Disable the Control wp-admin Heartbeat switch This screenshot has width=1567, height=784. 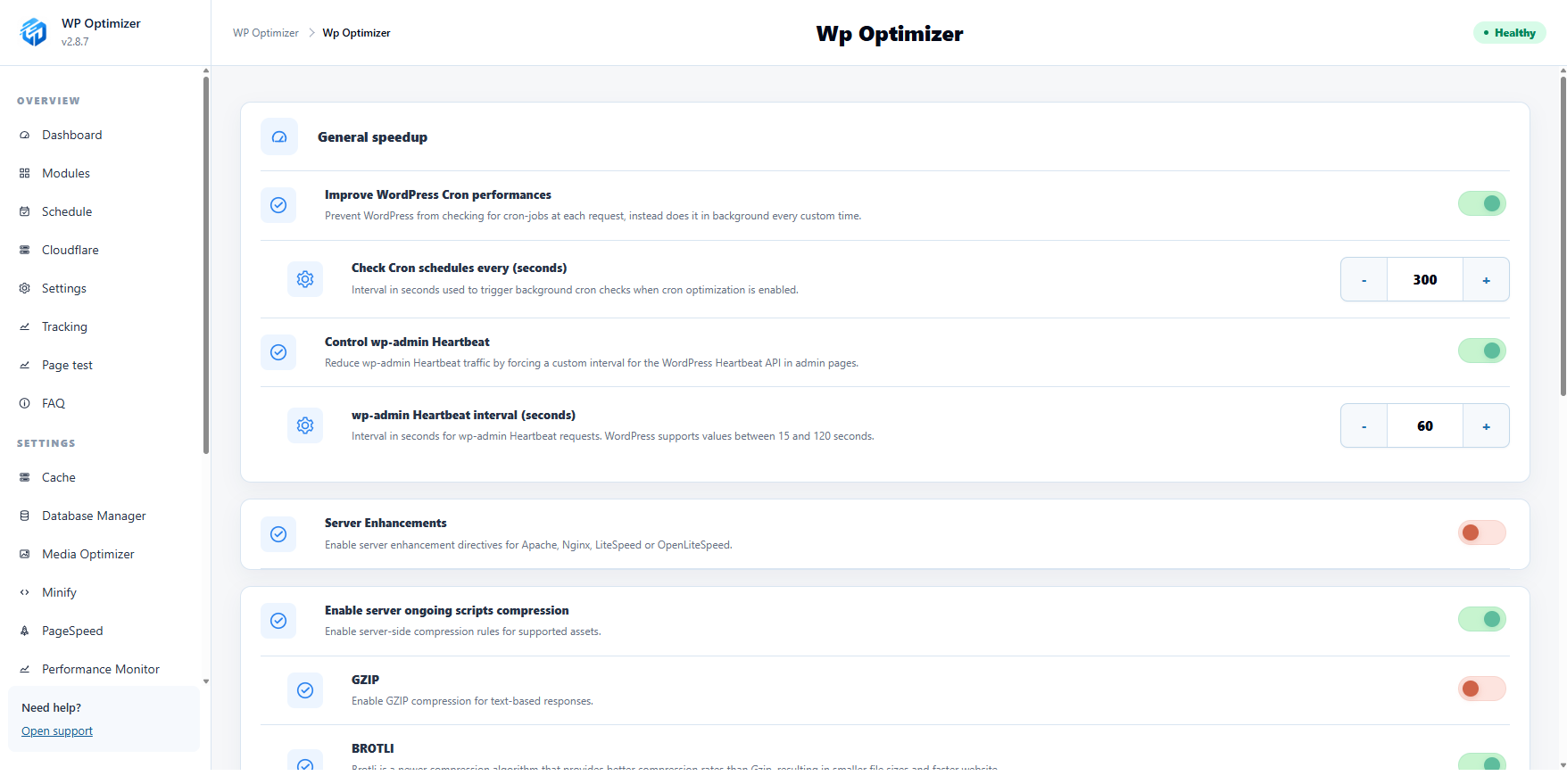click(x=1482, y=351)
